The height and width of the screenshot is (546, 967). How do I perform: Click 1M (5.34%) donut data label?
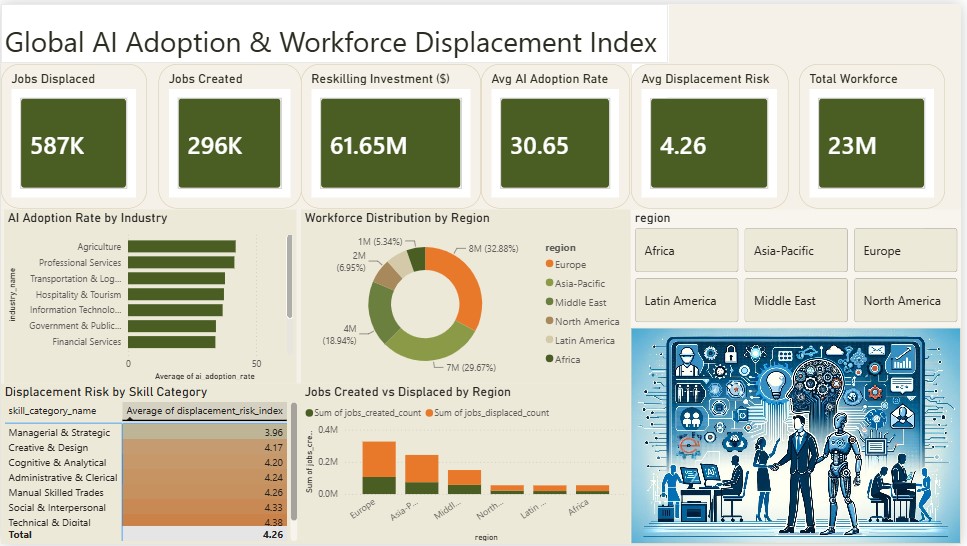pyautogui.click(x=380, y=241)
